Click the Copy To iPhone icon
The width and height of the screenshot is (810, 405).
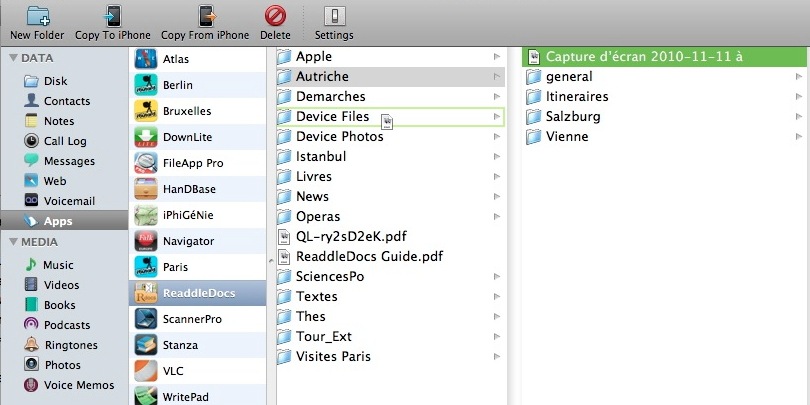tap(113, 16)
